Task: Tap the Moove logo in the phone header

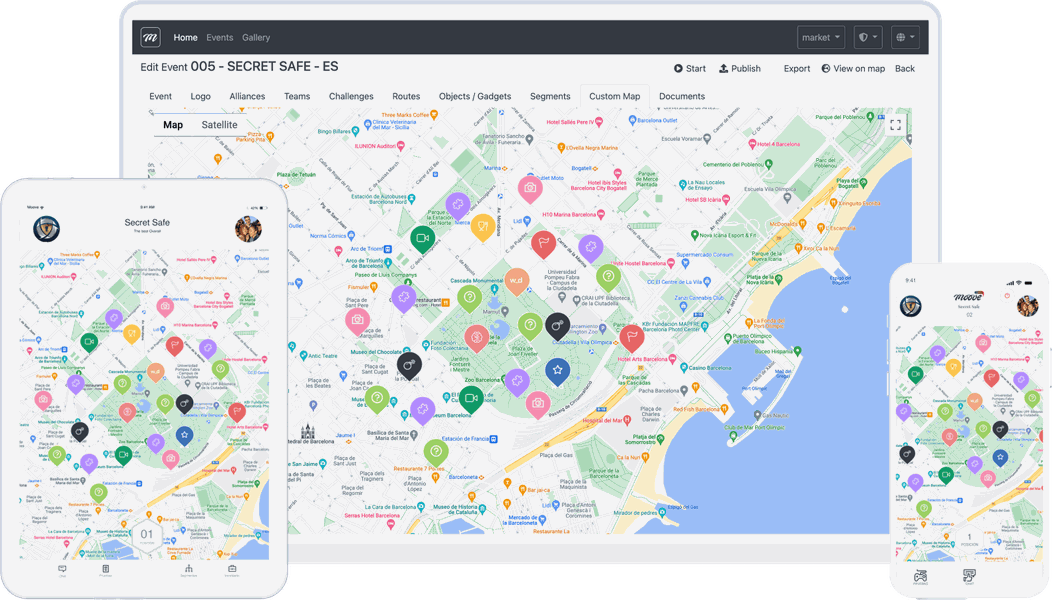Action: point(968,297)
